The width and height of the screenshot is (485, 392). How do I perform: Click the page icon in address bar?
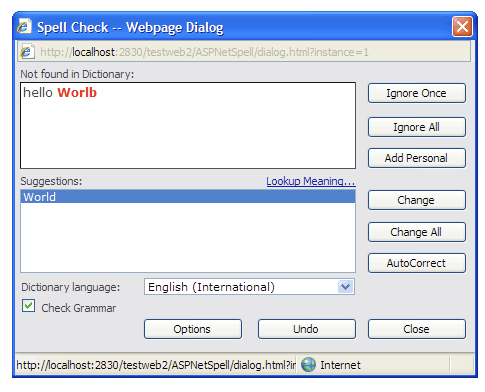click(27, 52)
